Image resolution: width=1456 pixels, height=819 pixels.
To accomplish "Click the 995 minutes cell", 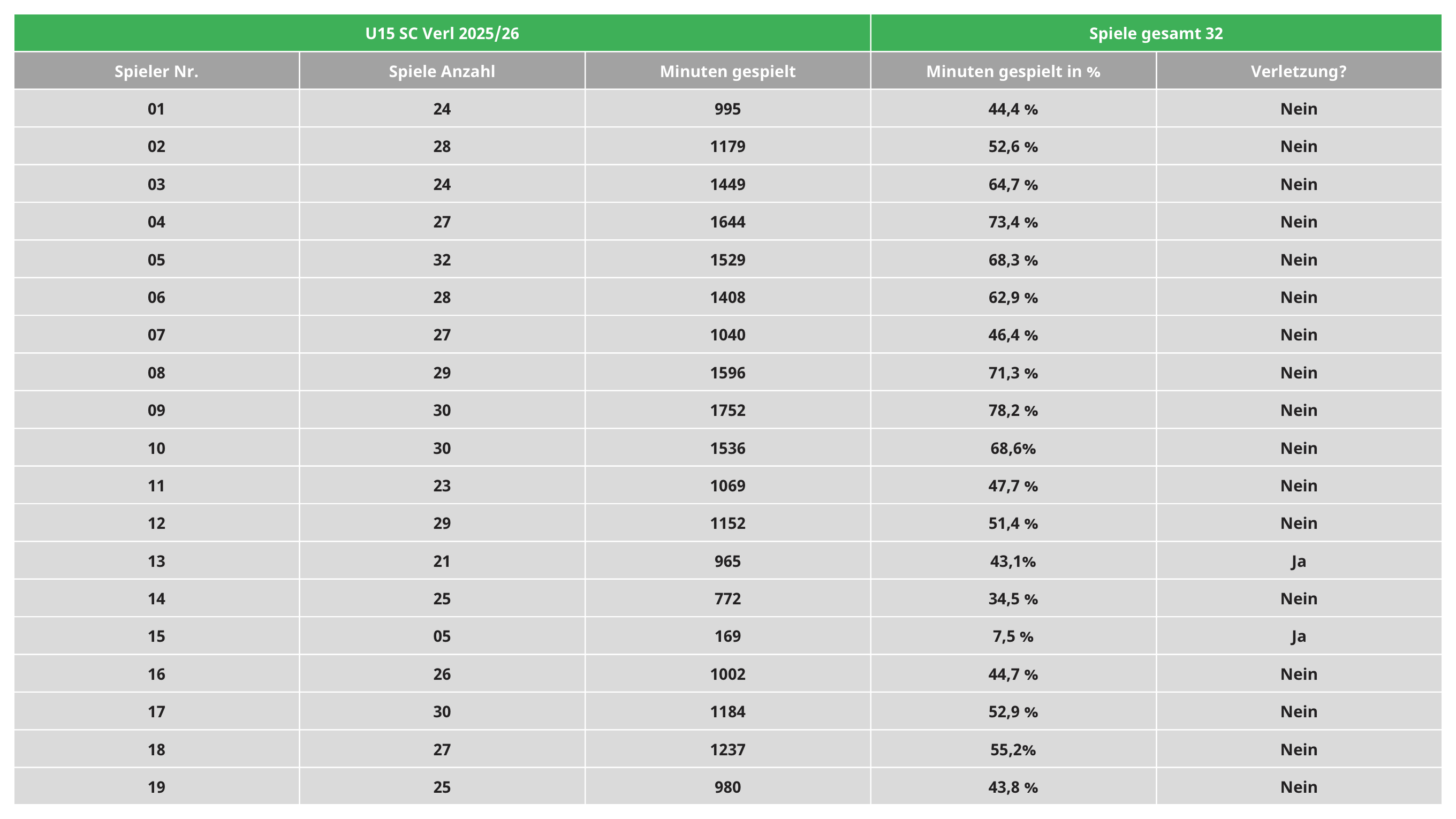I will [x=727, y=109].
